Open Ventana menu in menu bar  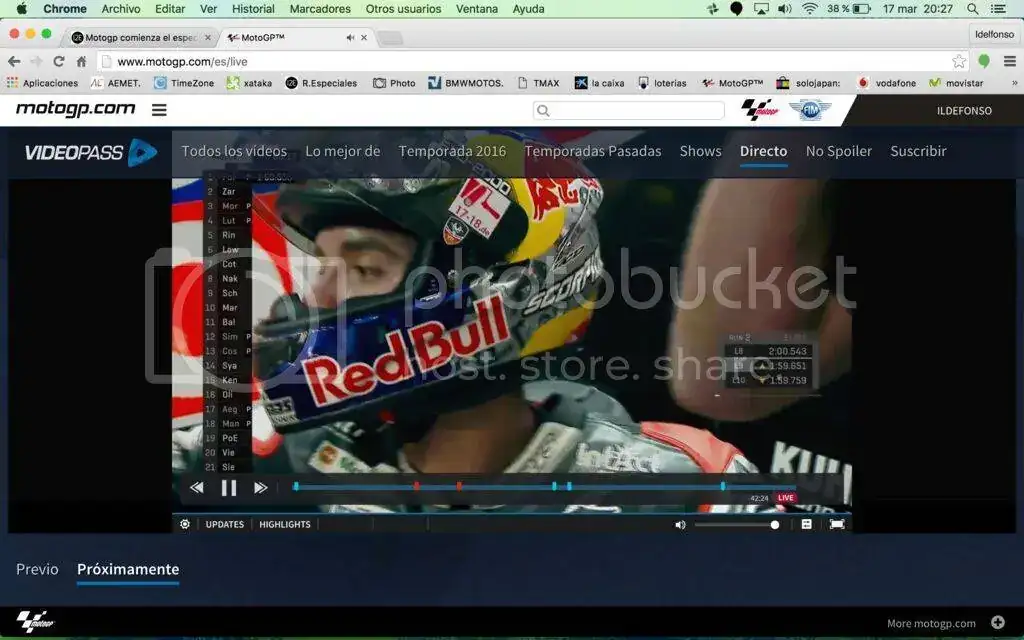477,8
